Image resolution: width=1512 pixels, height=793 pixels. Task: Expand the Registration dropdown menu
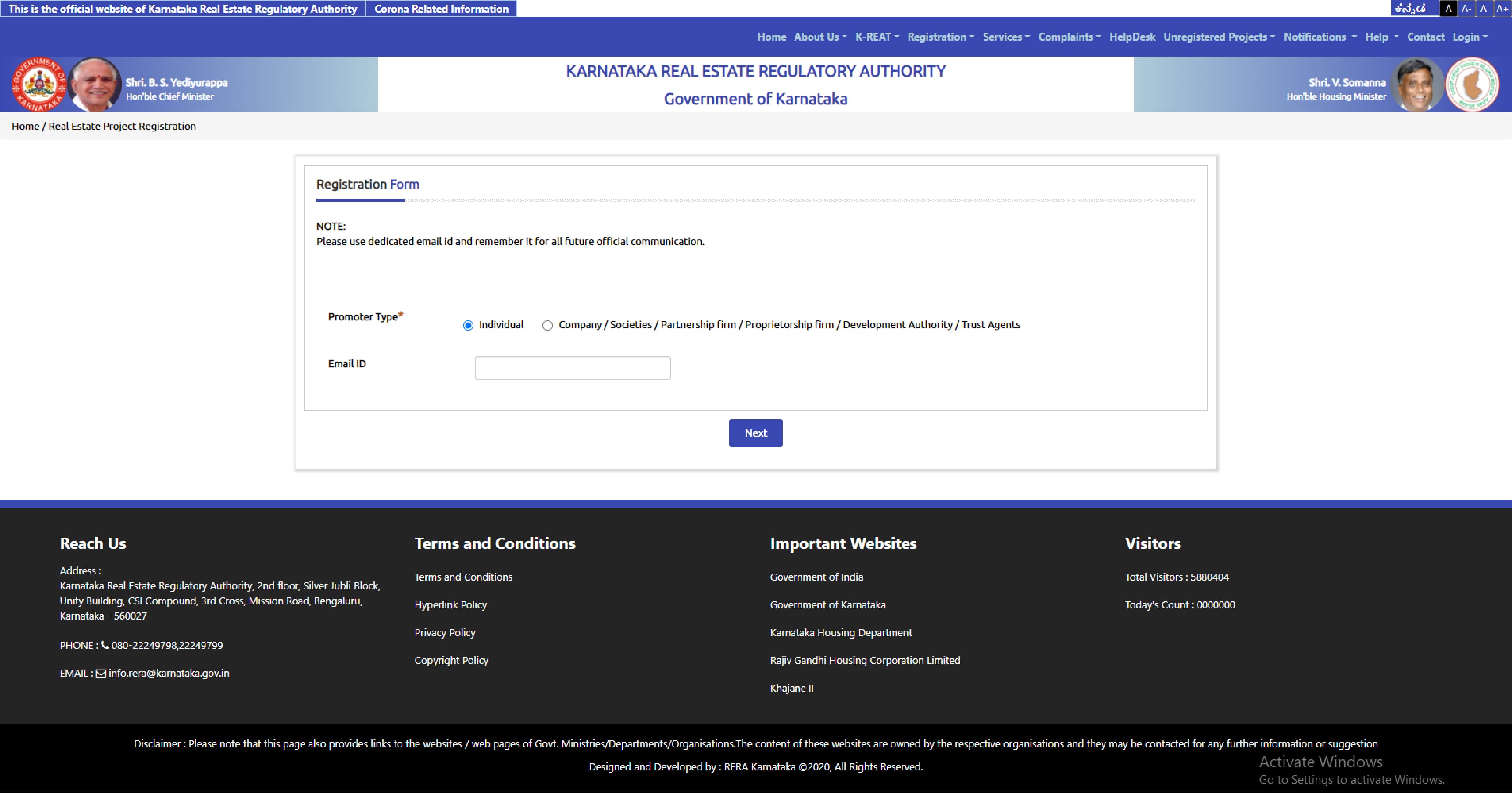[x=941, y=37]
